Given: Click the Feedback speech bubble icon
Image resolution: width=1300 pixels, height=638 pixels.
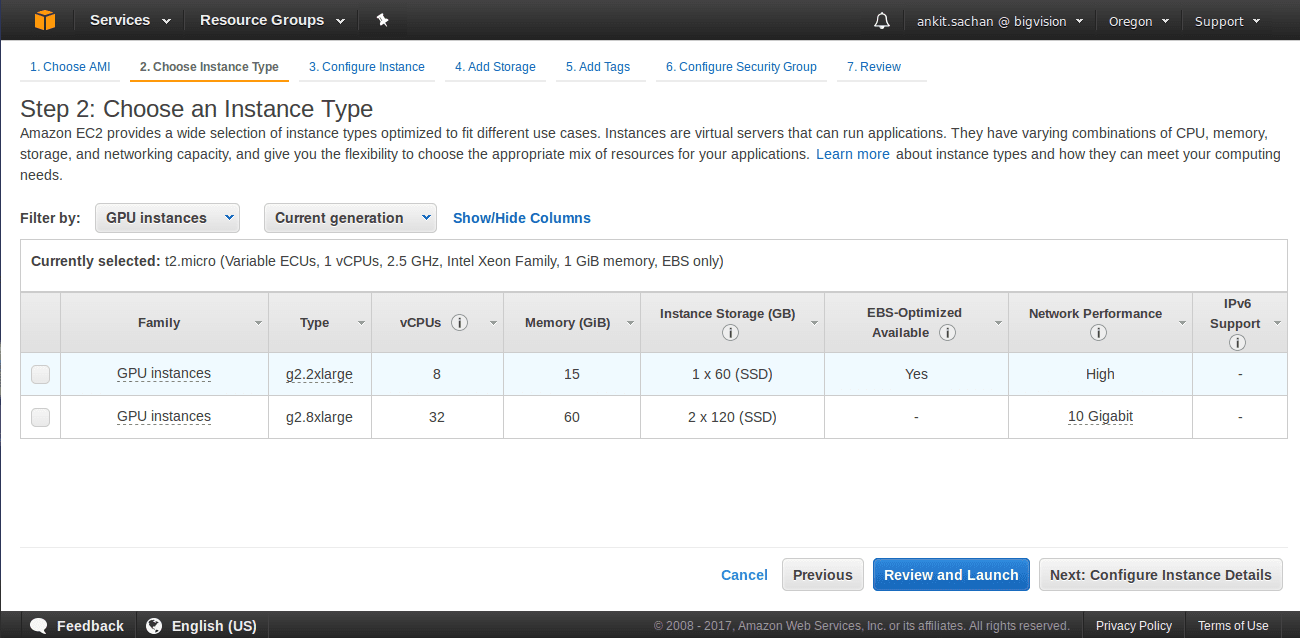Looking at the screenshot, I should click(39, 626).
